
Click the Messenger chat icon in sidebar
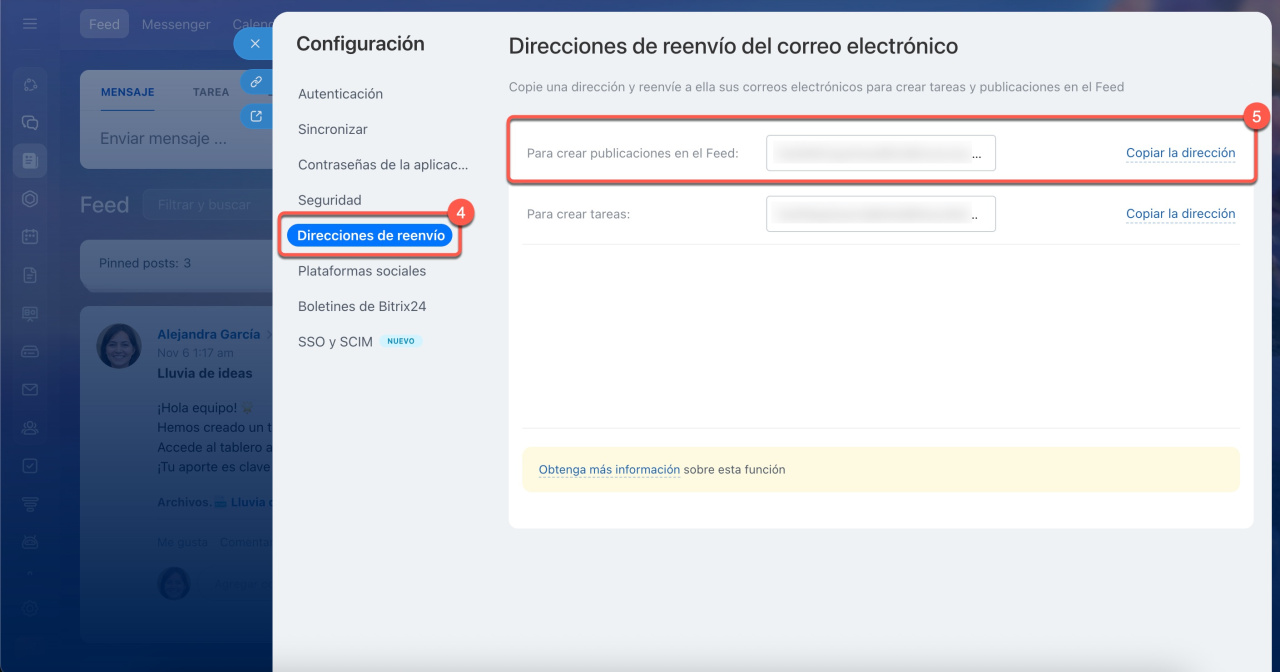click(x=30, y=122)
